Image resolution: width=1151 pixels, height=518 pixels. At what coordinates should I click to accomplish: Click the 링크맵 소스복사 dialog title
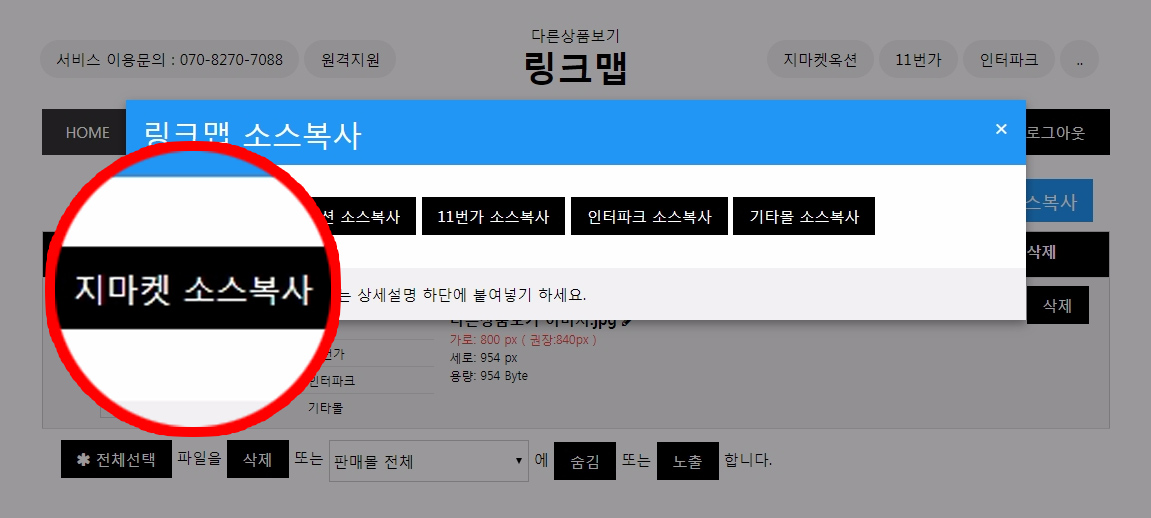pyautogui.click(x=253, y=136)
